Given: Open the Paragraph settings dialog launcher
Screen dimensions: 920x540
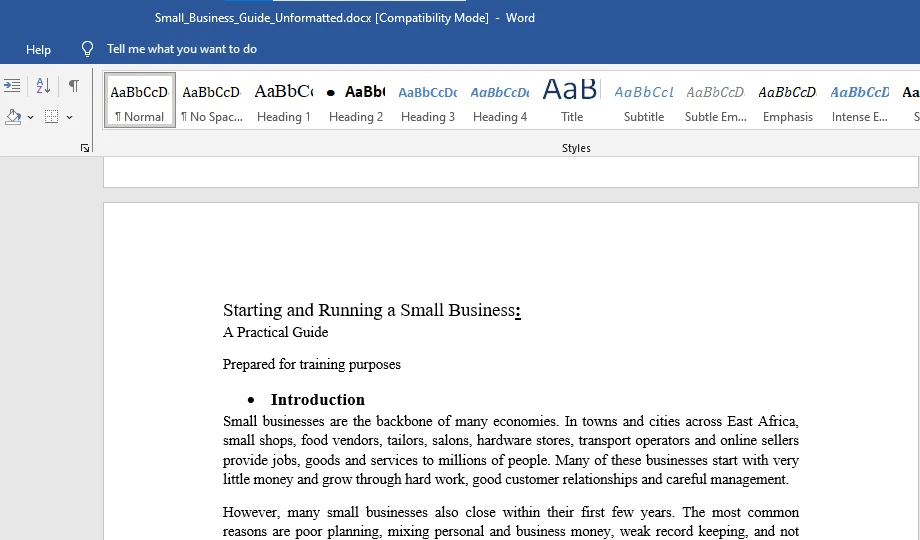Looking at the screenshot, I should coord(85,148).
